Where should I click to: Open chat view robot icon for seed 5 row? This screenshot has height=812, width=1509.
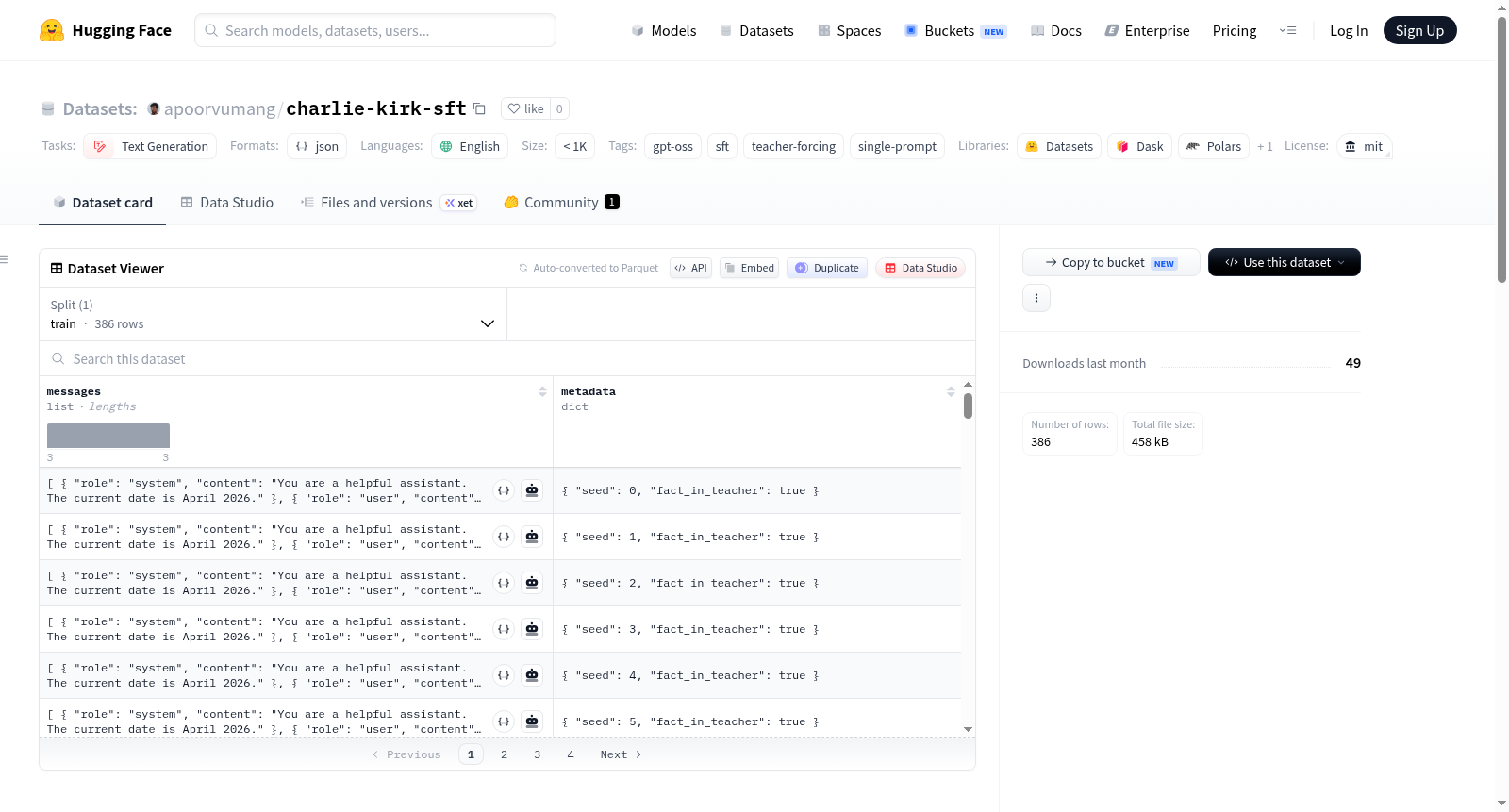(x=532, y=721)
